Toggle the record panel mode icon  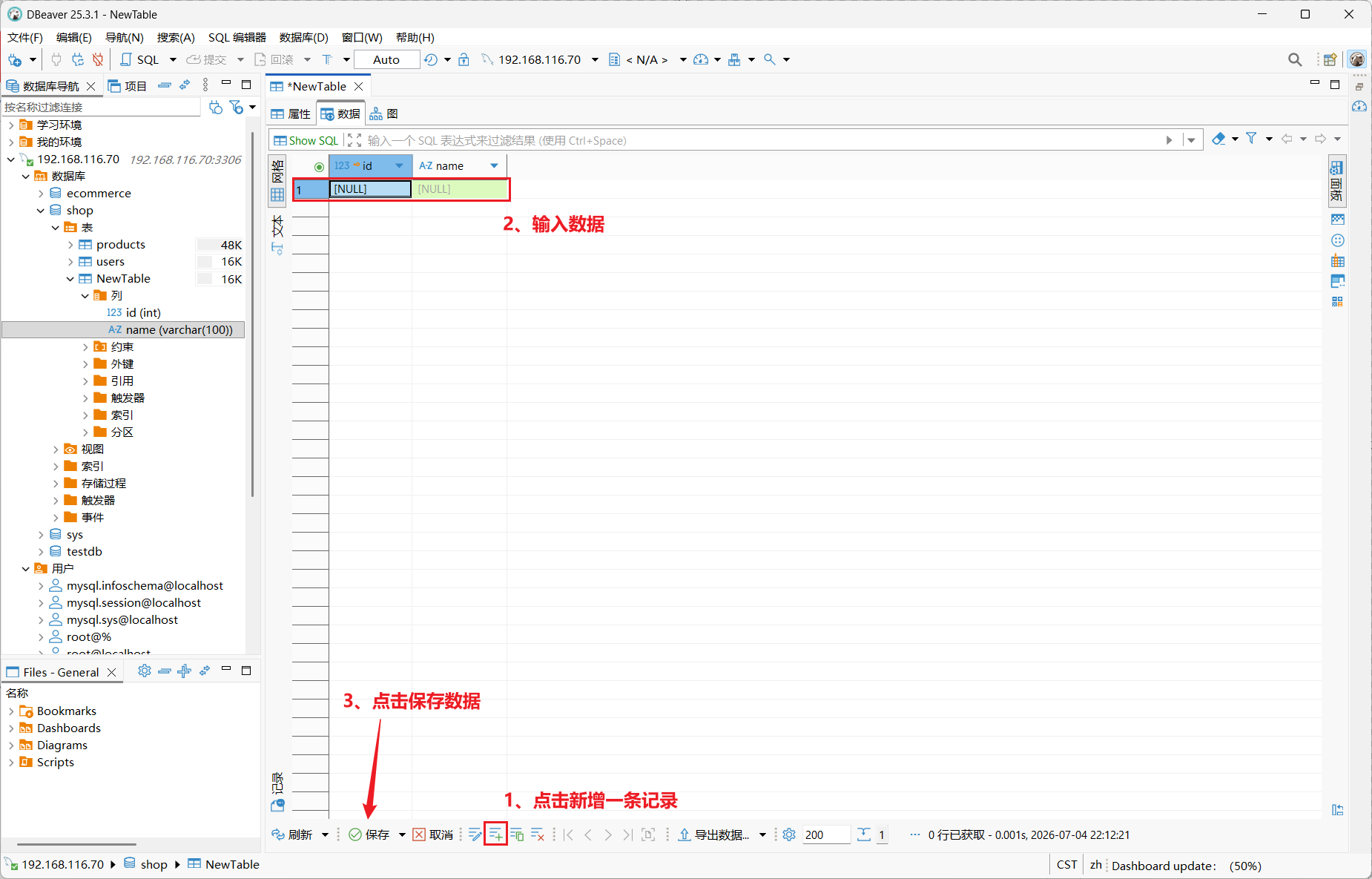click(277, 791)
